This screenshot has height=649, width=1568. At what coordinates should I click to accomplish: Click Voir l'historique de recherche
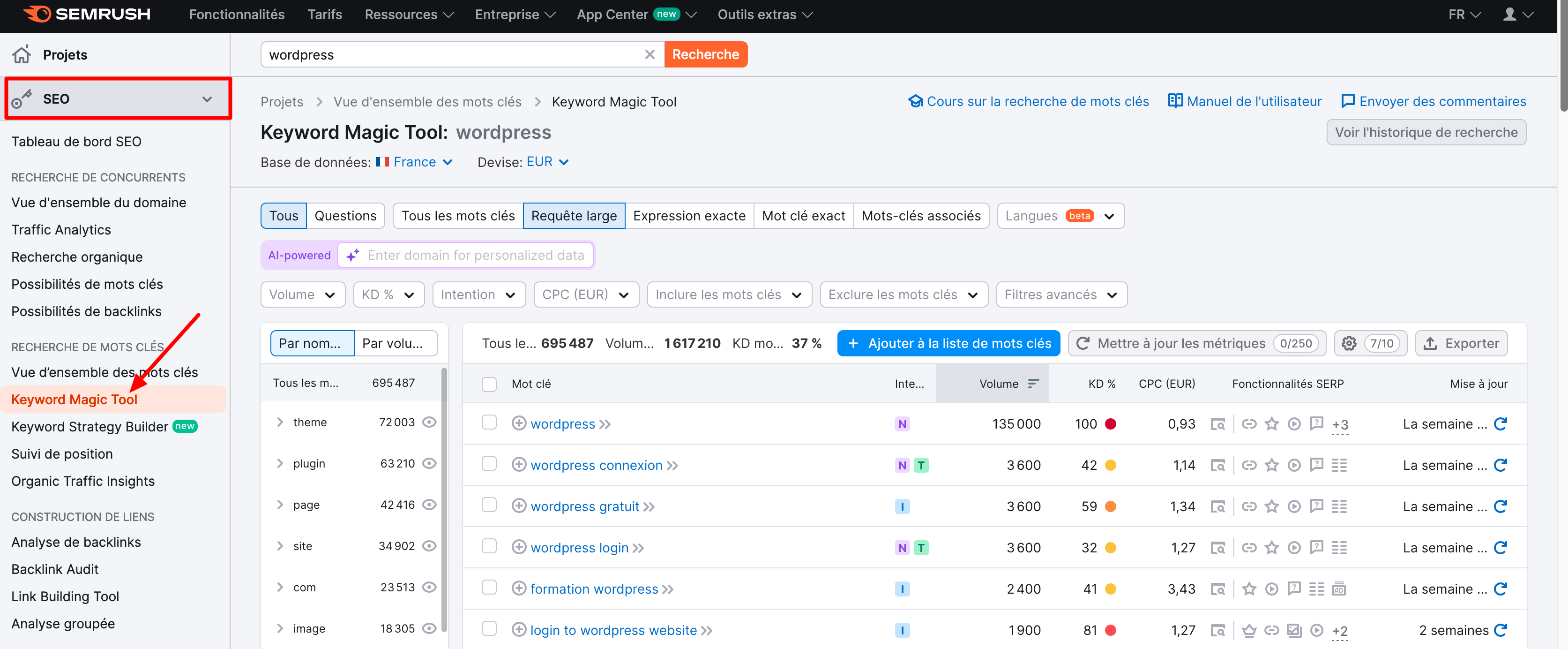1426,133
